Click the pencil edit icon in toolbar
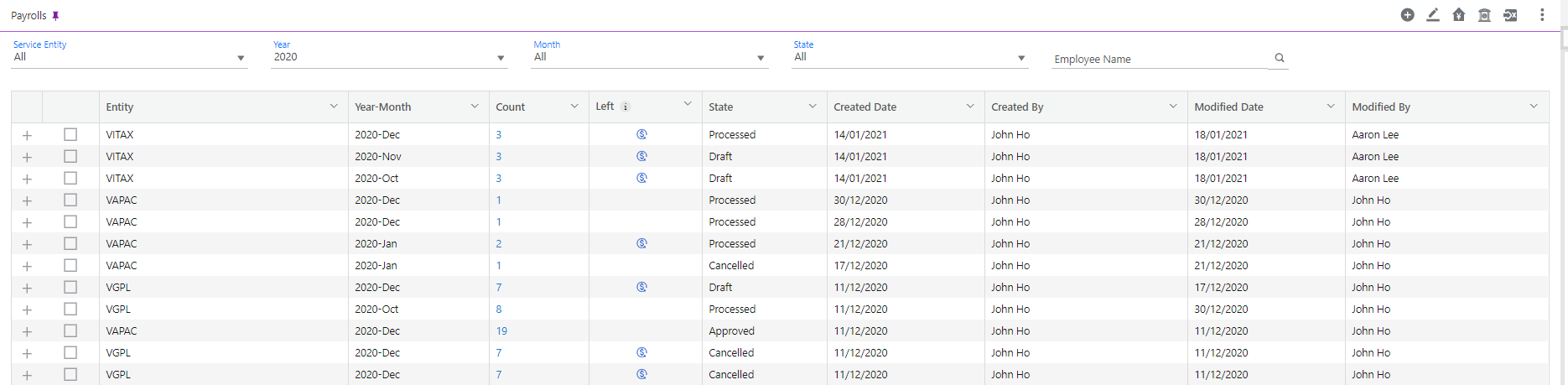 point(1433,15)
